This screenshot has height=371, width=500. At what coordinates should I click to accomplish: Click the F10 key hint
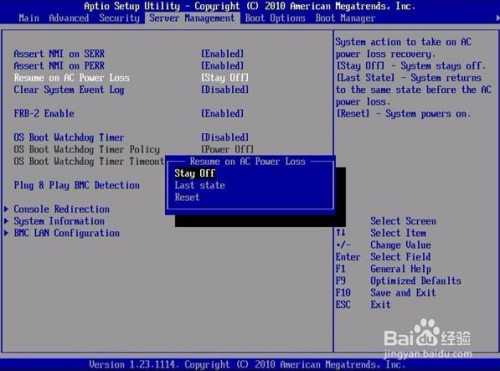[343, 293]
